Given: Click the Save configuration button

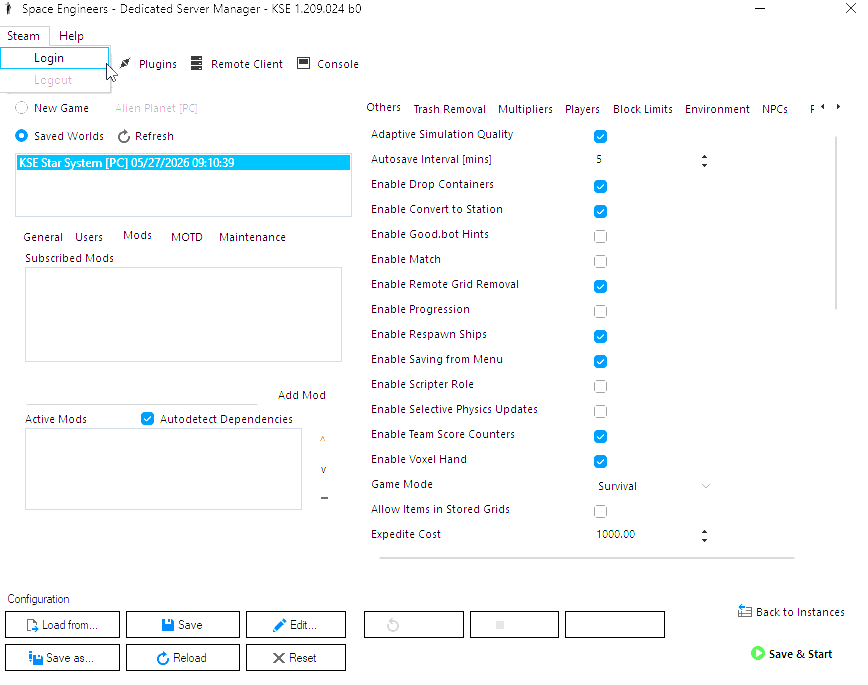Looking at the screenshot, I should coord(183,625).
